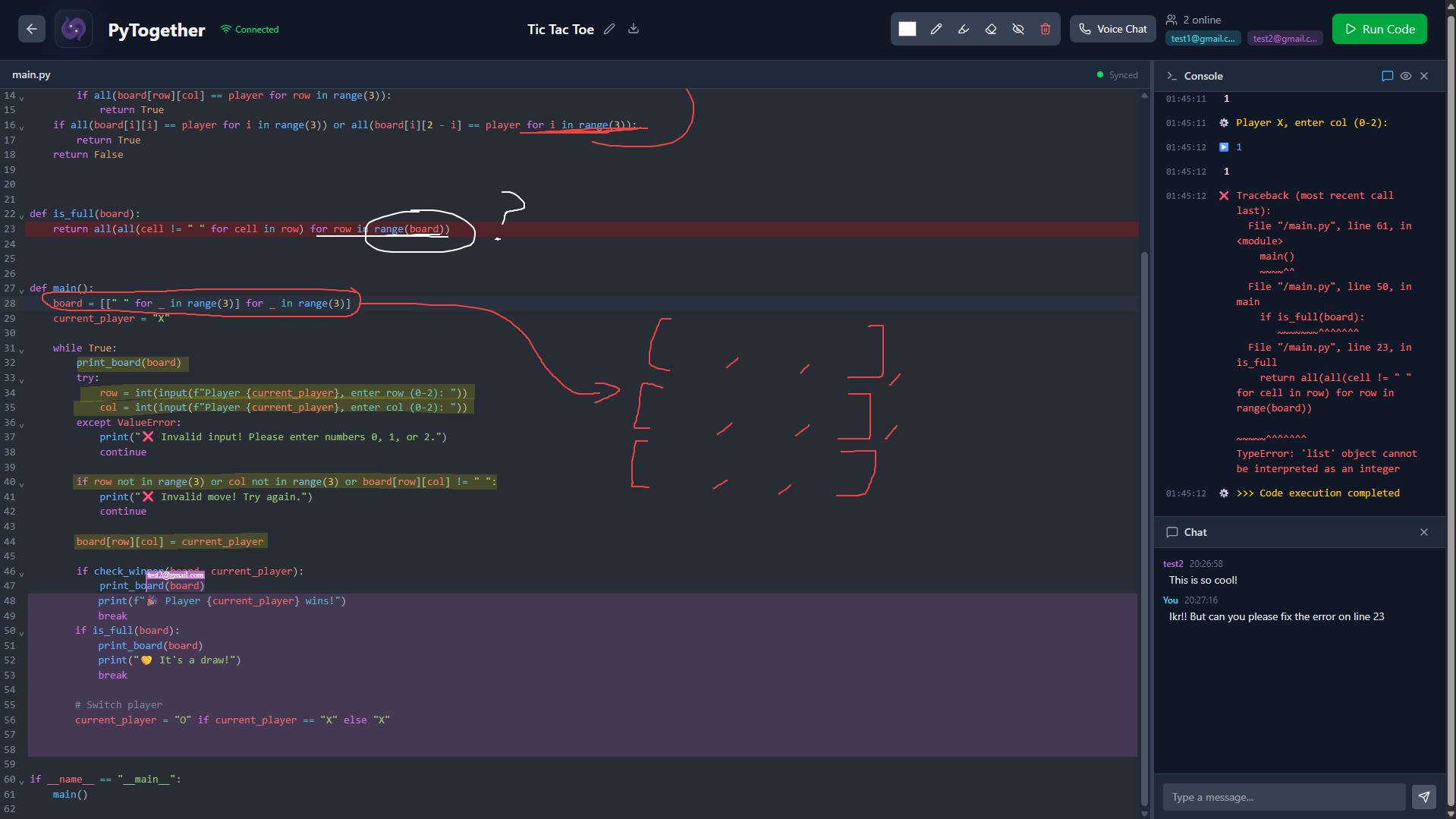Collapse the is_full function at line 22
Screen dimensions: 1456x819
pyautogui.click(x=20, y=213)
